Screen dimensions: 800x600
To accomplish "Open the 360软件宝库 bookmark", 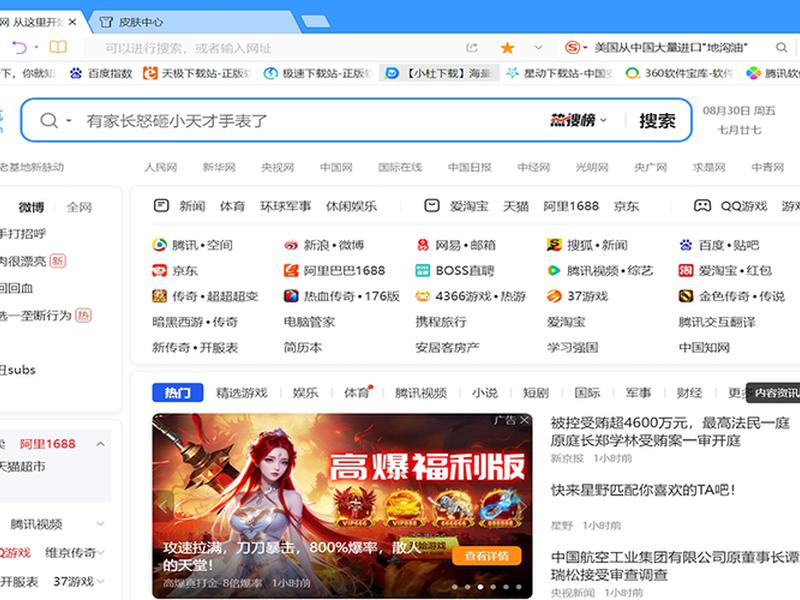I will (x=679, y=73).
